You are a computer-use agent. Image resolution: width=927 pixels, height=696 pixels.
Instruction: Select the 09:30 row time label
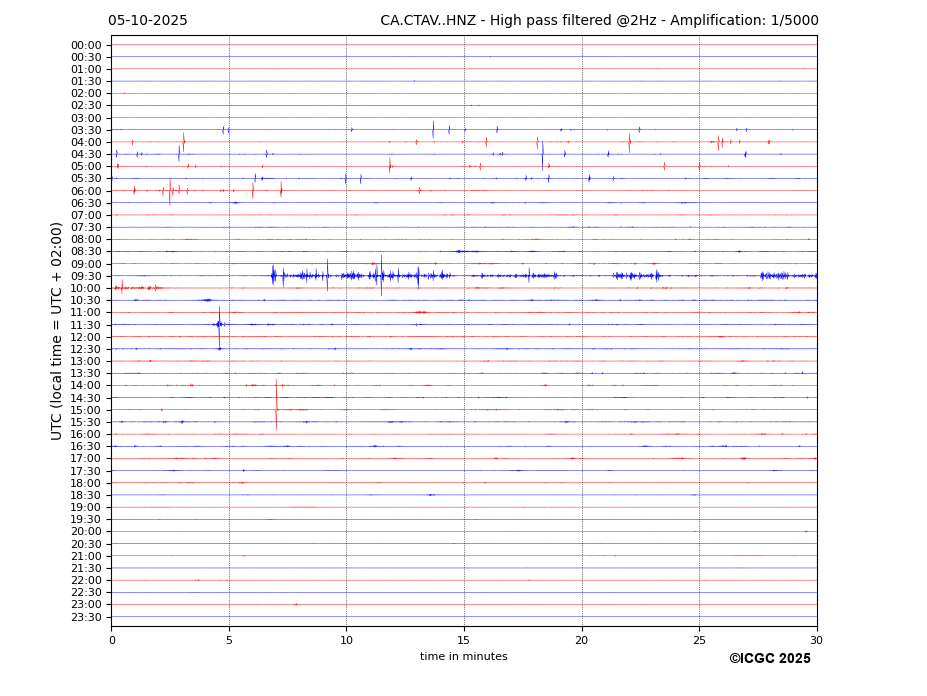(86, 276)
